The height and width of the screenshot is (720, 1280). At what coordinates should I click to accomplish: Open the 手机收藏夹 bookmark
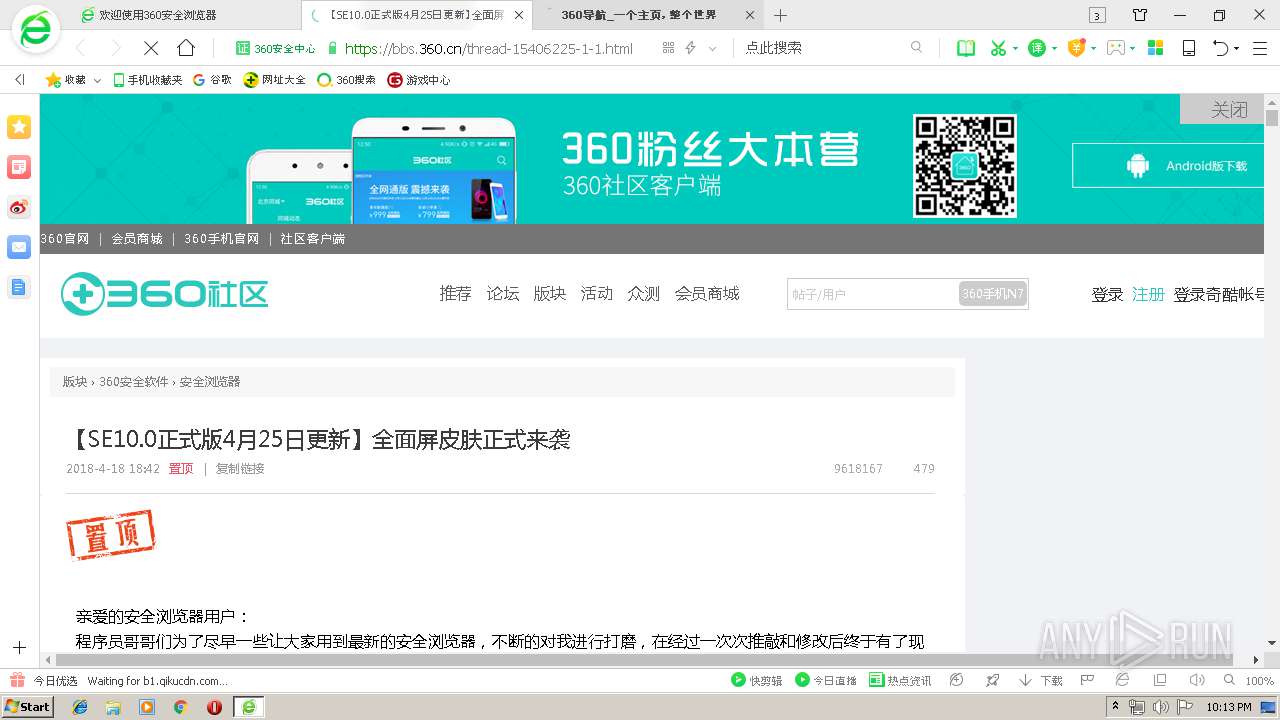148,80
